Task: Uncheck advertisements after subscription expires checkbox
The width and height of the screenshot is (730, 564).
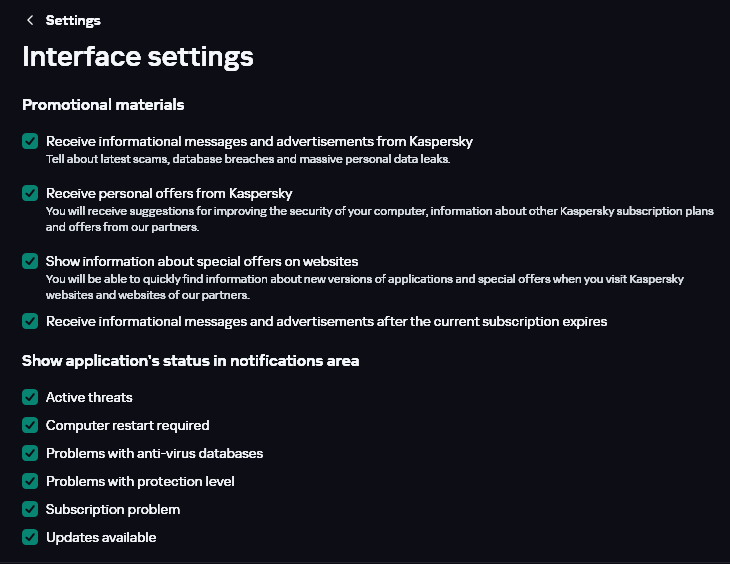Action: click(30, 321)
